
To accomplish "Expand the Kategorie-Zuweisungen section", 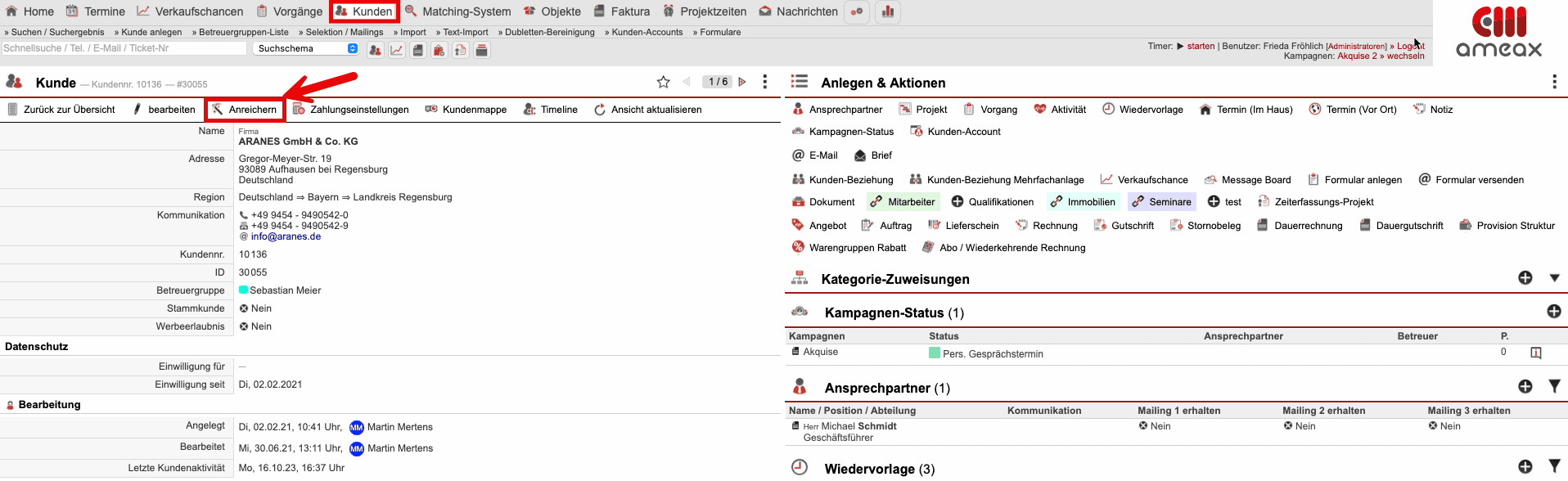I will (x=1554, y=278).
